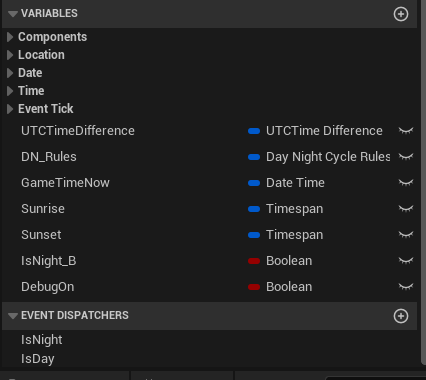Toggle the closed-eye visibility icon for IsNight_B
Screen dimensions: 426x380
pyautogui.click(x=406, y=261)
